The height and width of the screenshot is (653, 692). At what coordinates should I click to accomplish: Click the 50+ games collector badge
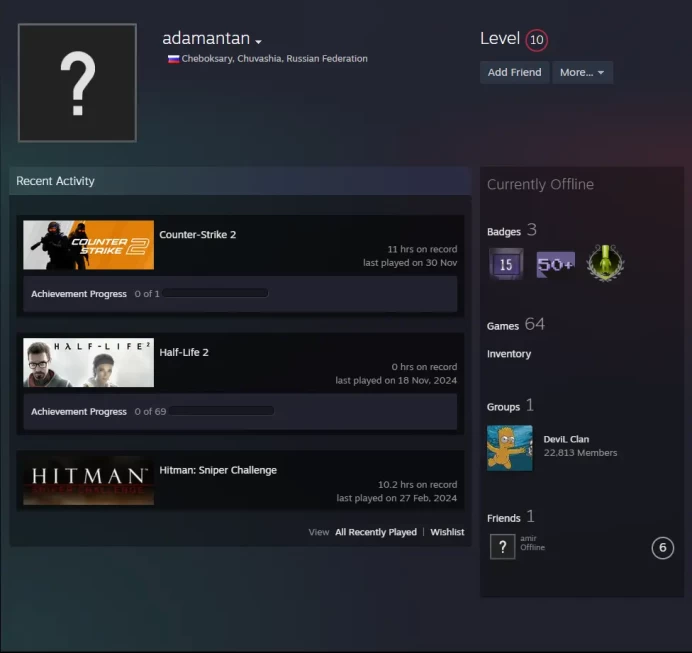[x=556, y=264]
